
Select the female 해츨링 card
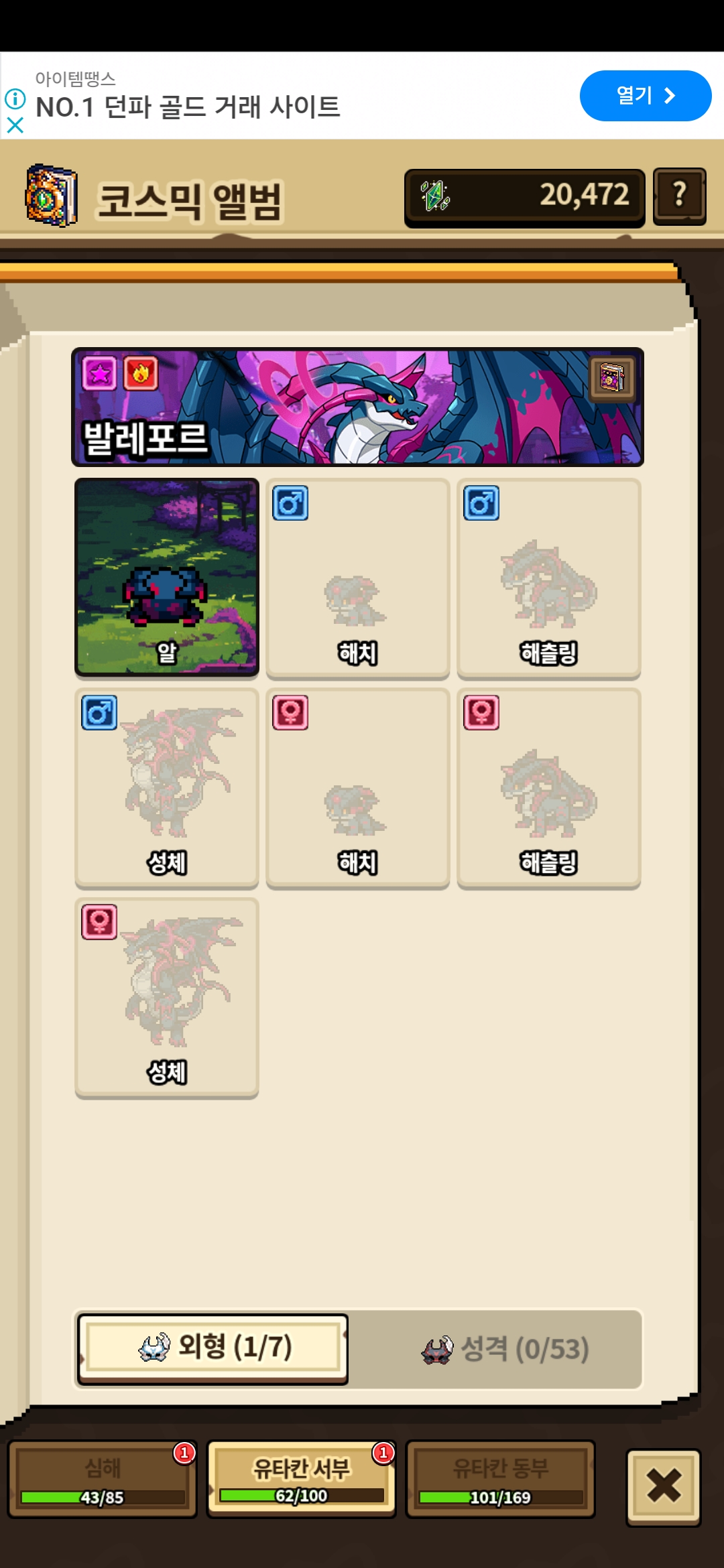(x=549, y=788)
